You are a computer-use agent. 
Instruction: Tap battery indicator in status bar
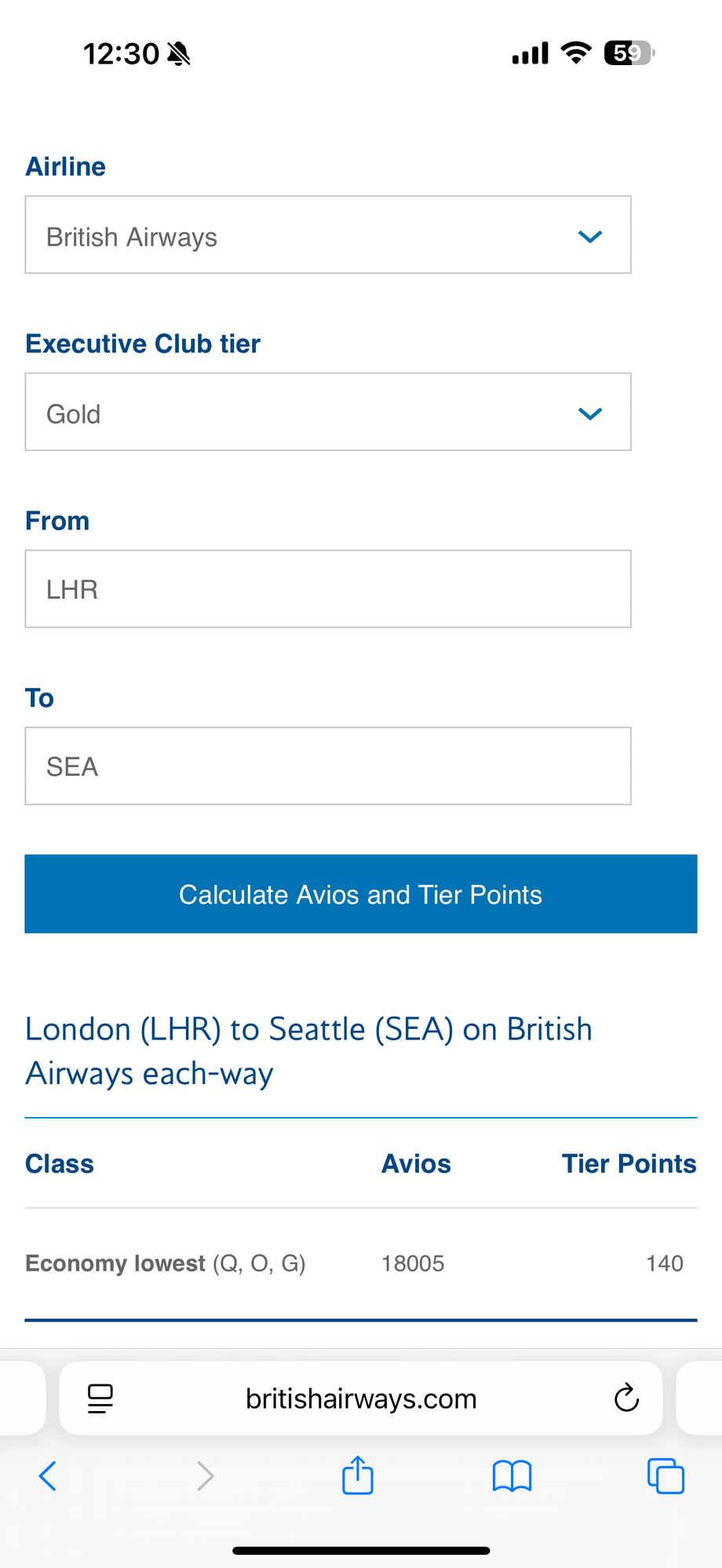pos(629,53)
